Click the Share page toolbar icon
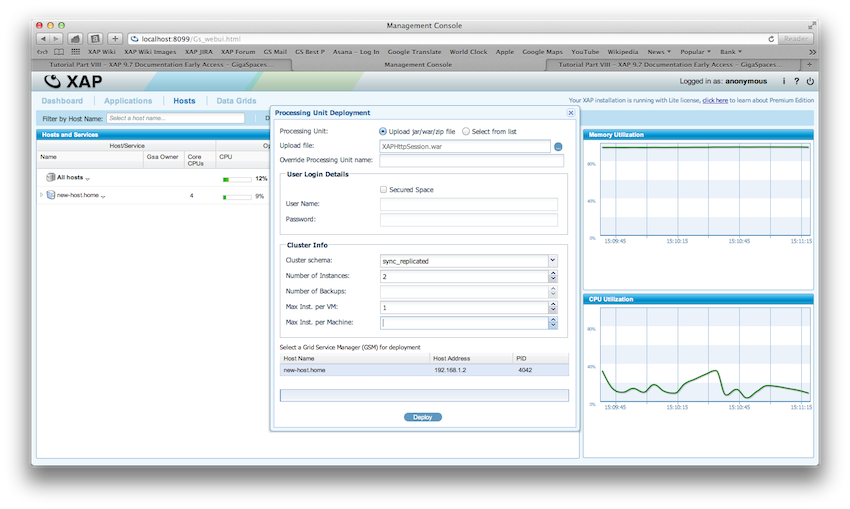The width and height of the screenshot is (850, 509). (95, 39)
